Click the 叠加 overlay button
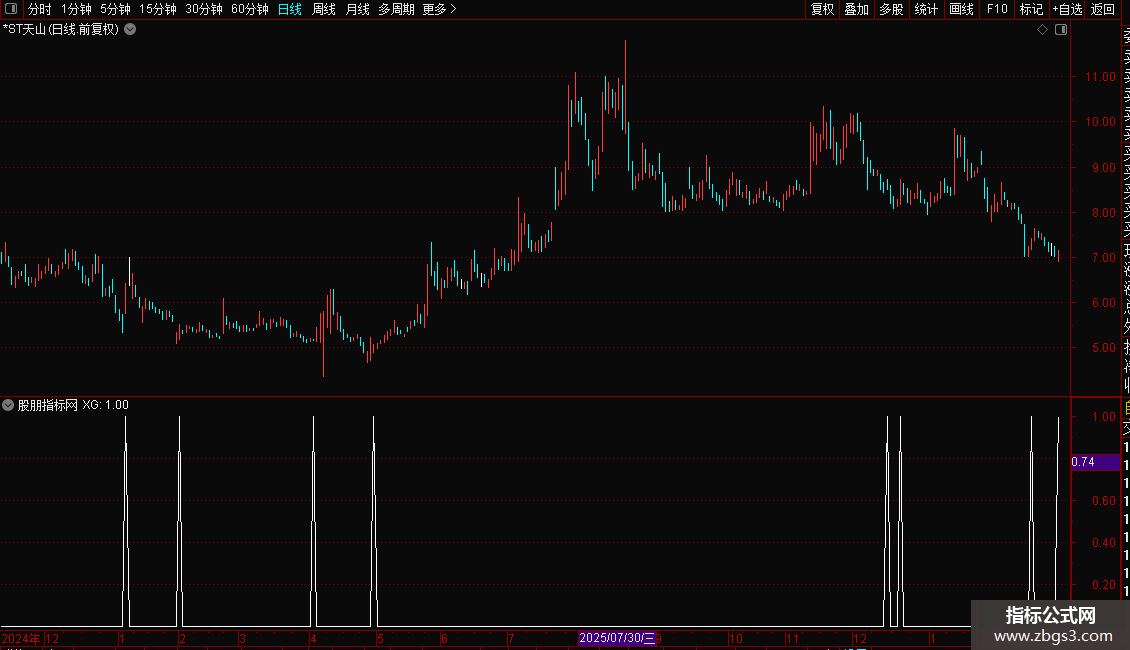This screenshot has width=1130, height=650. pyautogui.click(x=857, y=9)
